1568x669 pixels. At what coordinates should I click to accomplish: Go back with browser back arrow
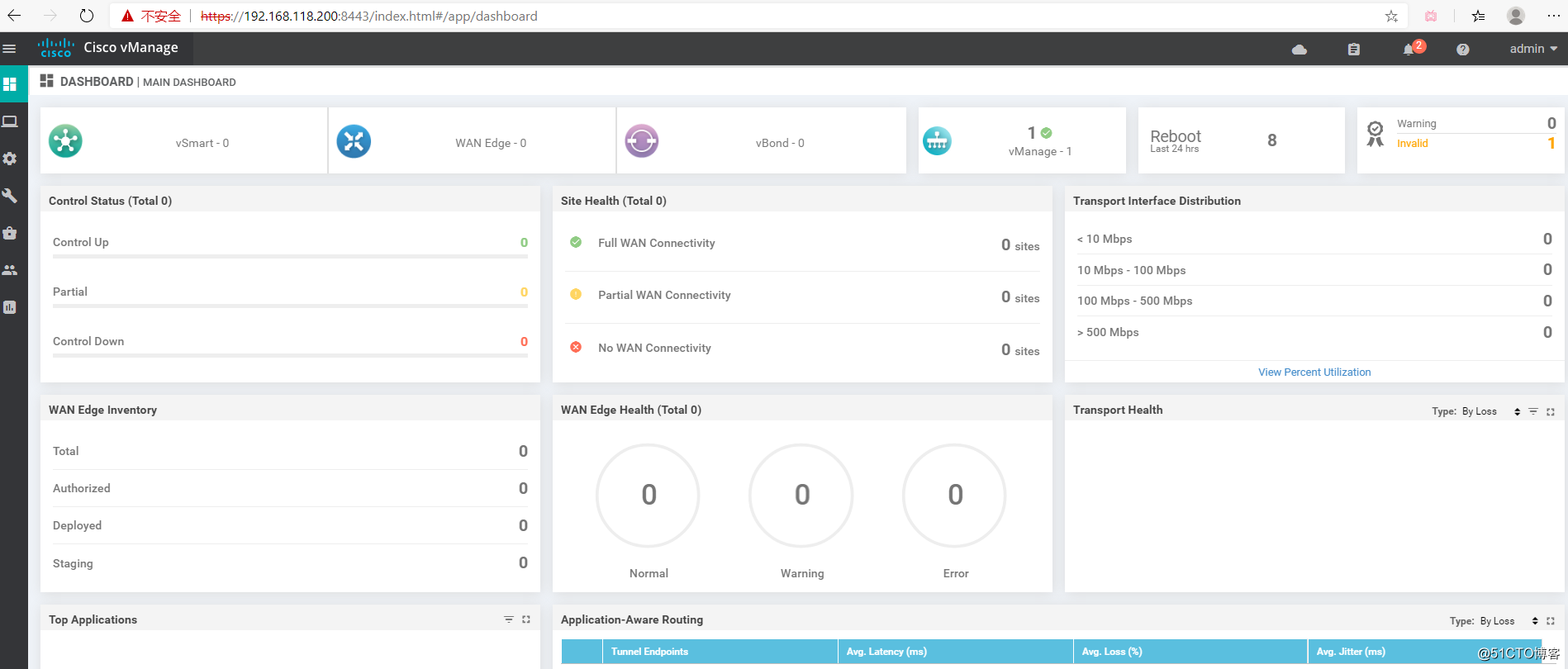(x=14, y=16)
